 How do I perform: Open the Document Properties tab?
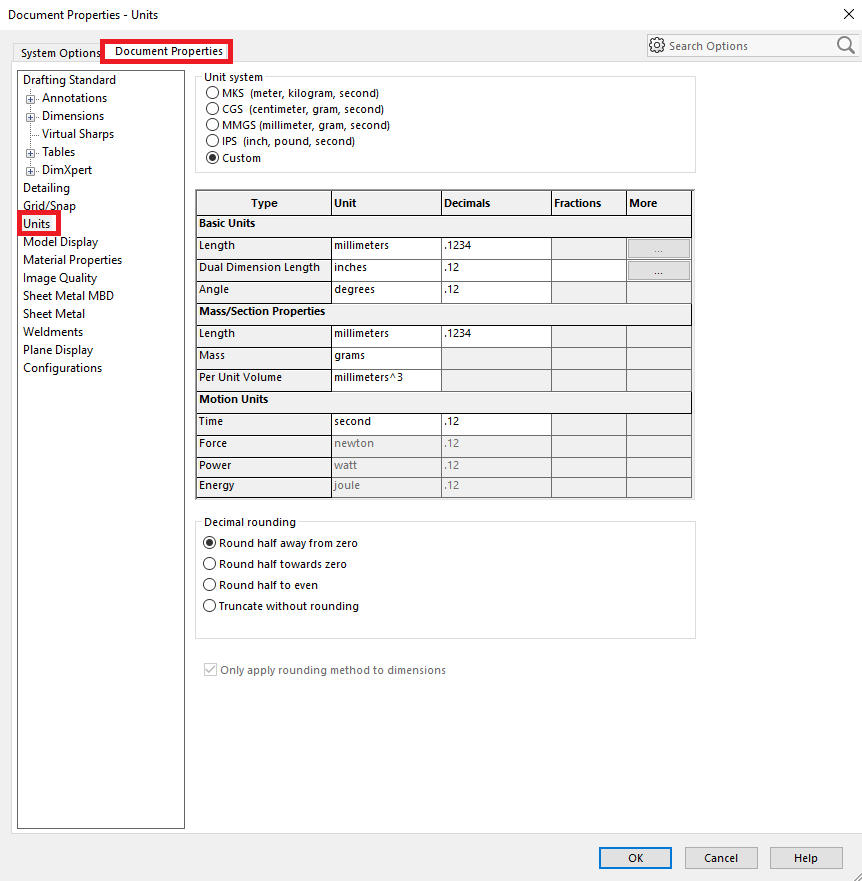[x=168, y=51]
